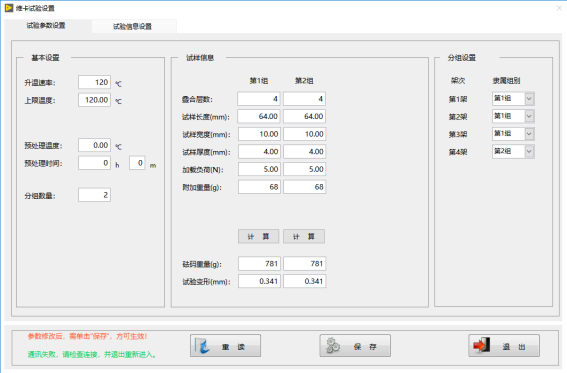567x373 pixels.
Task: Click the calculate button for group 1
Action: pos(259,236)
